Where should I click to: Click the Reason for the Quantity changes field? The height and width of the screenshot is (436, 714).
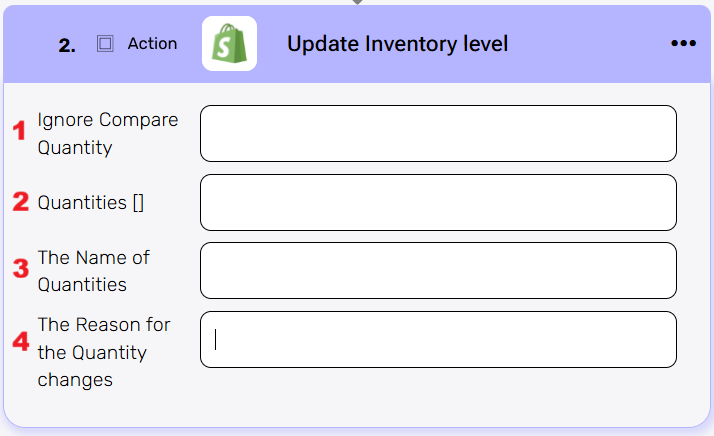438,339
